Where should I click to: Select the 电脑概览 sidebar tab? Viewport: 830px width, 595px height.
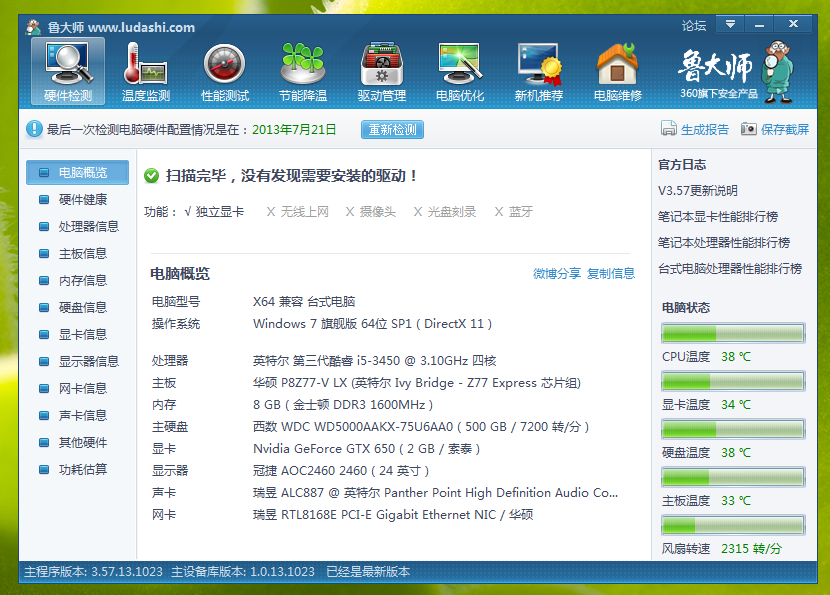[x=77, y=173]
